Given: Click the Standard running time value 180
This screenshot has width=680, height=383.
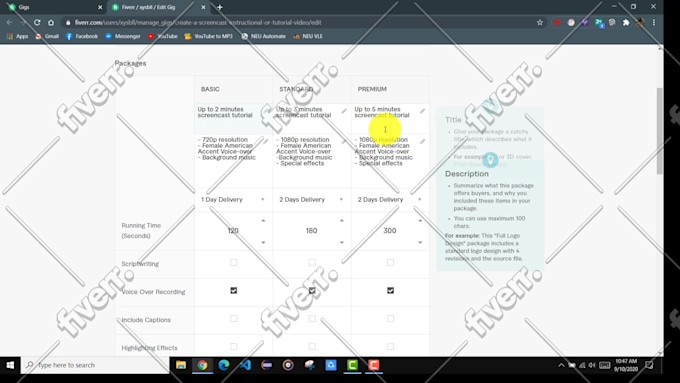Looking at the screenshot, I should [x=311, y=231].
